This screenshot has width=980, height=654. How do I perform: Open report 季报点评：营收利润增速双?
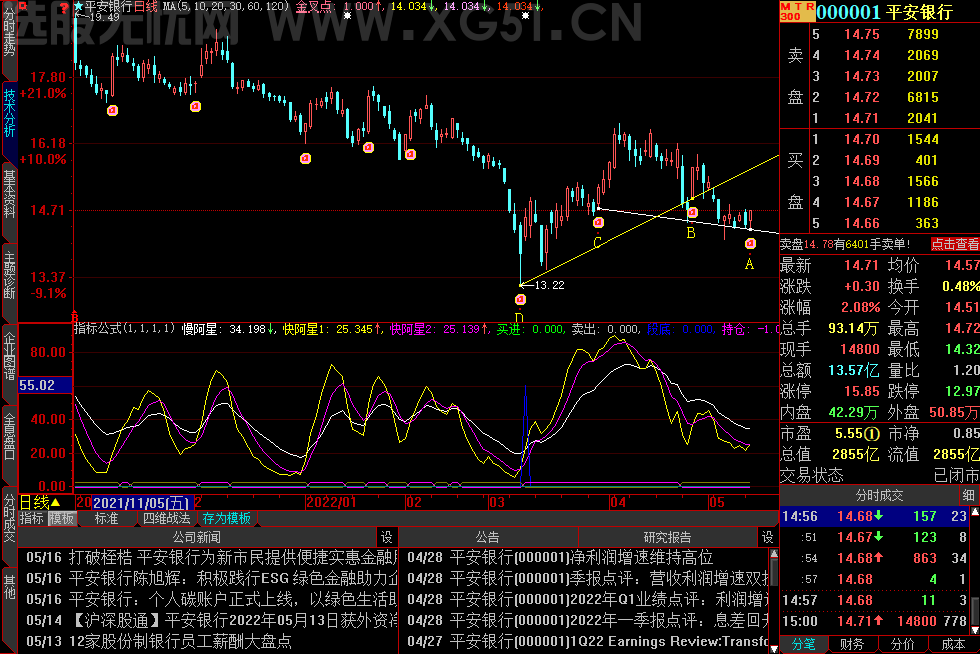(588, 578)
